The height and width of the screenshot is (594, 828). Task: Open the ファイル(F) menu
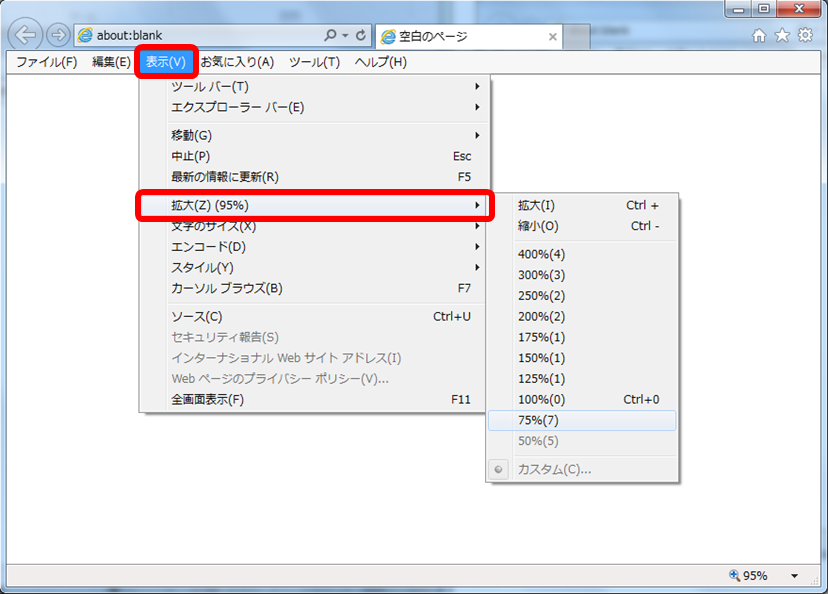(x=46, y=62)
